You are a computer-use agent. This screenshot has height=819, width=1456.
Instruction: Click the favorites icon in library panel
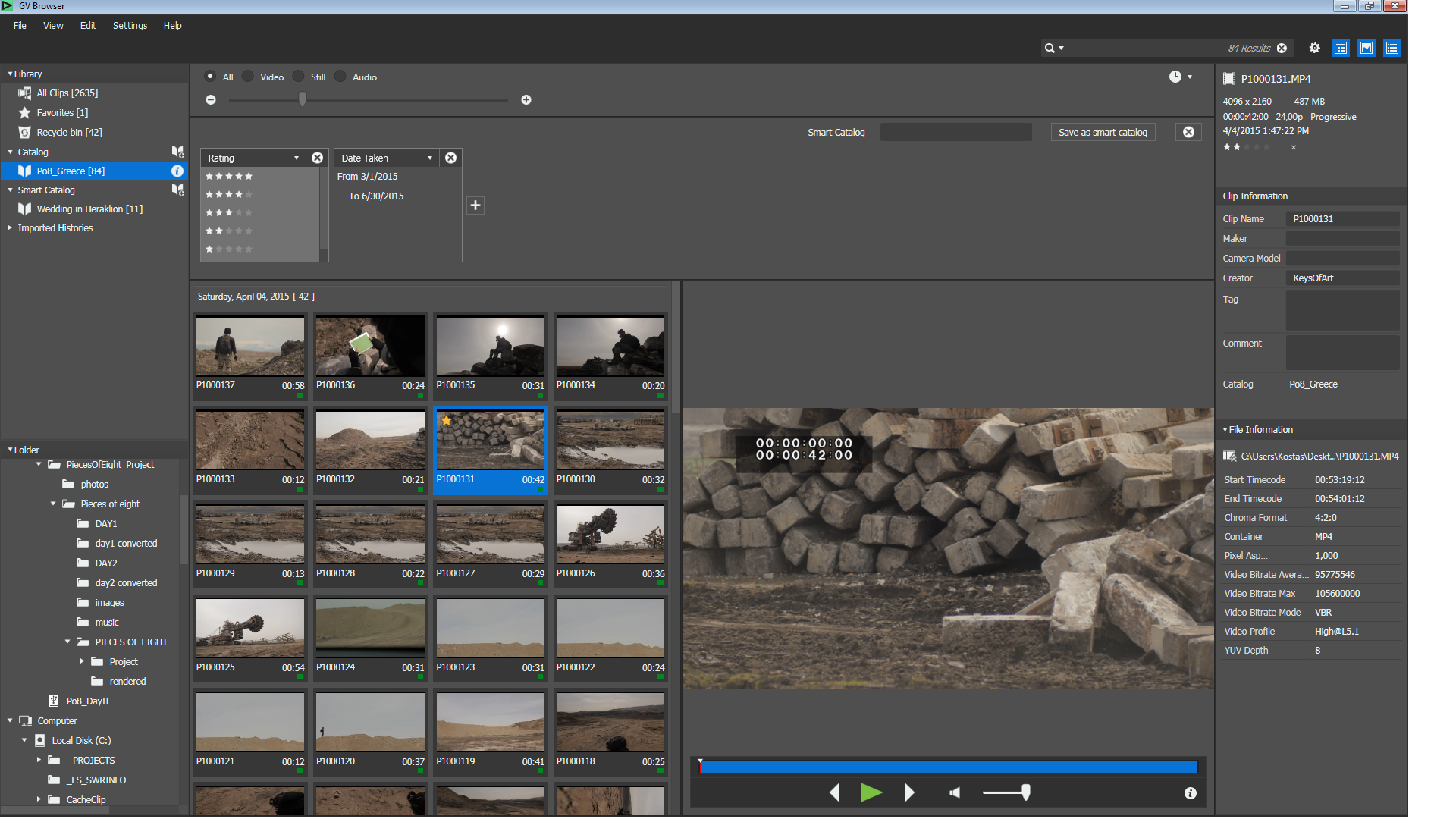pyautogui.click(x=25, y=112)
